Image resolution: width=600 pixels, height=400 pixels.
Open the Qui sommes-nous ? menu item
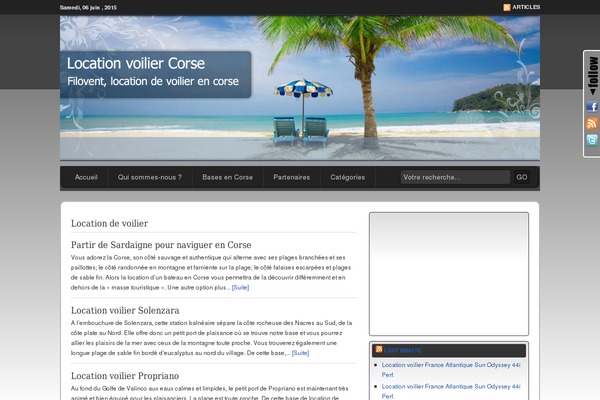click(x=150, y=177)
